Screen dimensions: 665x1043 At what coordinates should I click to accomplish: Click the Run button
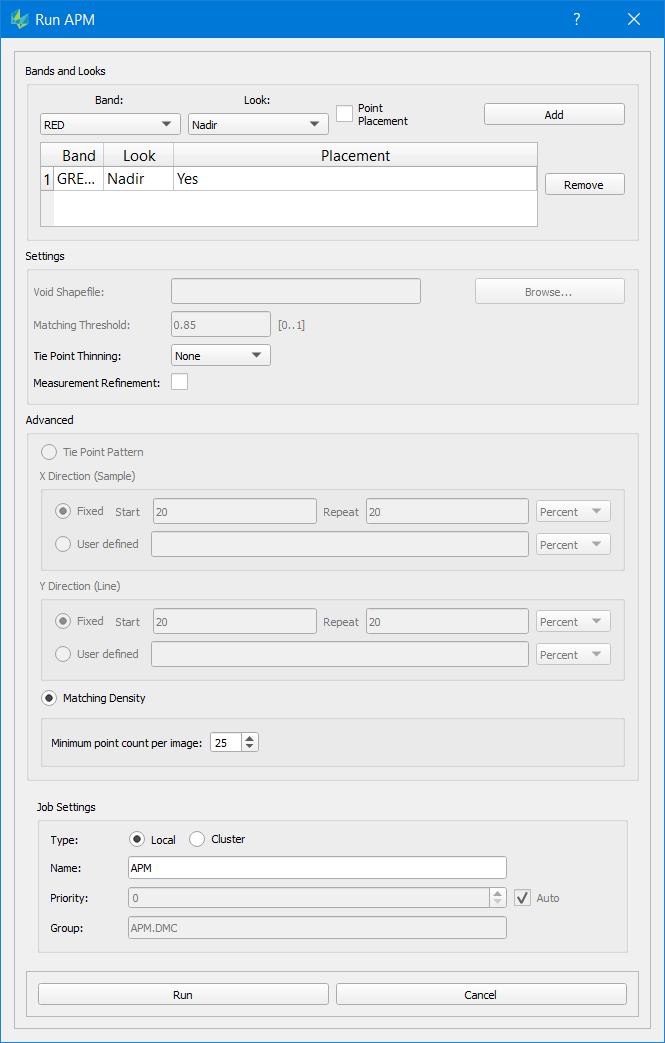[x=183, y=994]
